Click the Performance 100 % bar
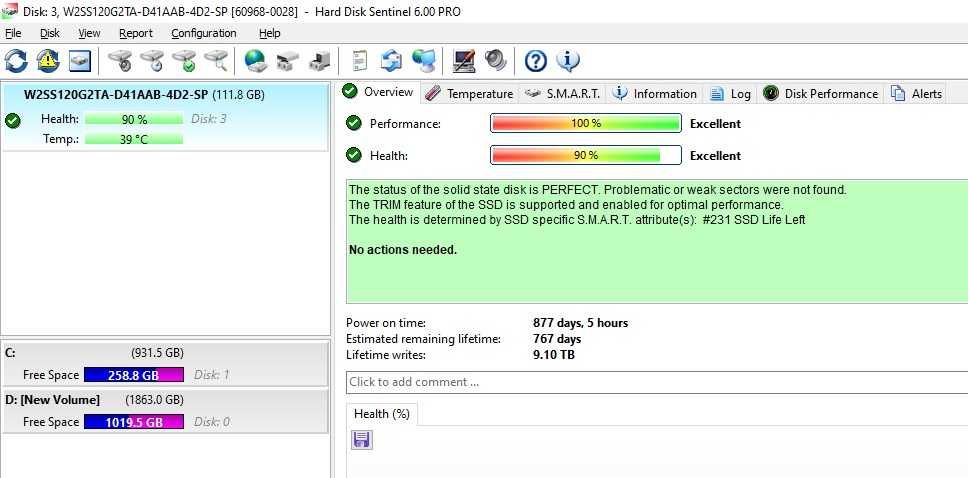The image size is (968, 478). point(586,124)
